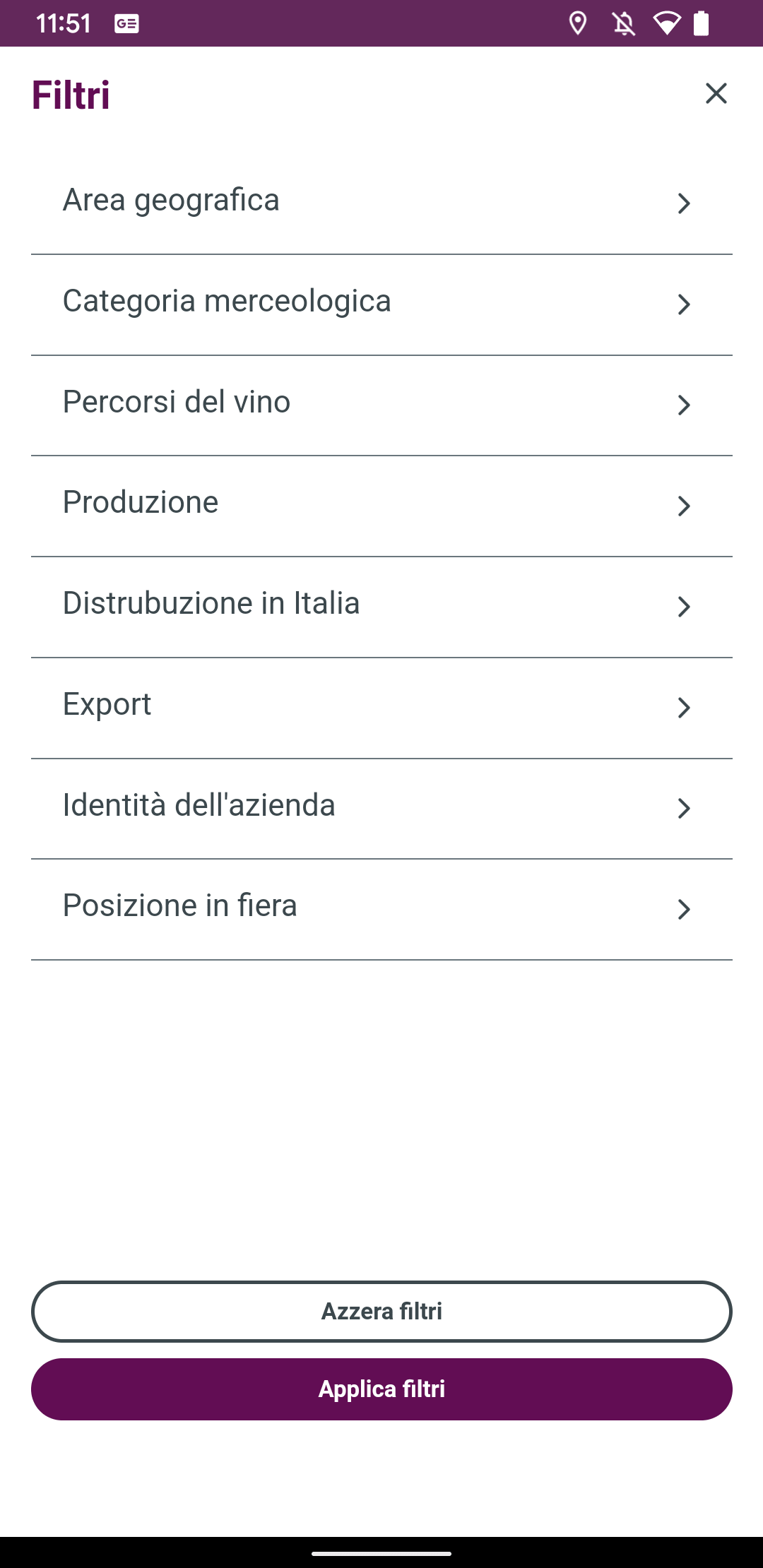Tap the chevron for Distrubuzione in Italia
Viewport: 763px width, 1568px height.
[x=683, y=607]
